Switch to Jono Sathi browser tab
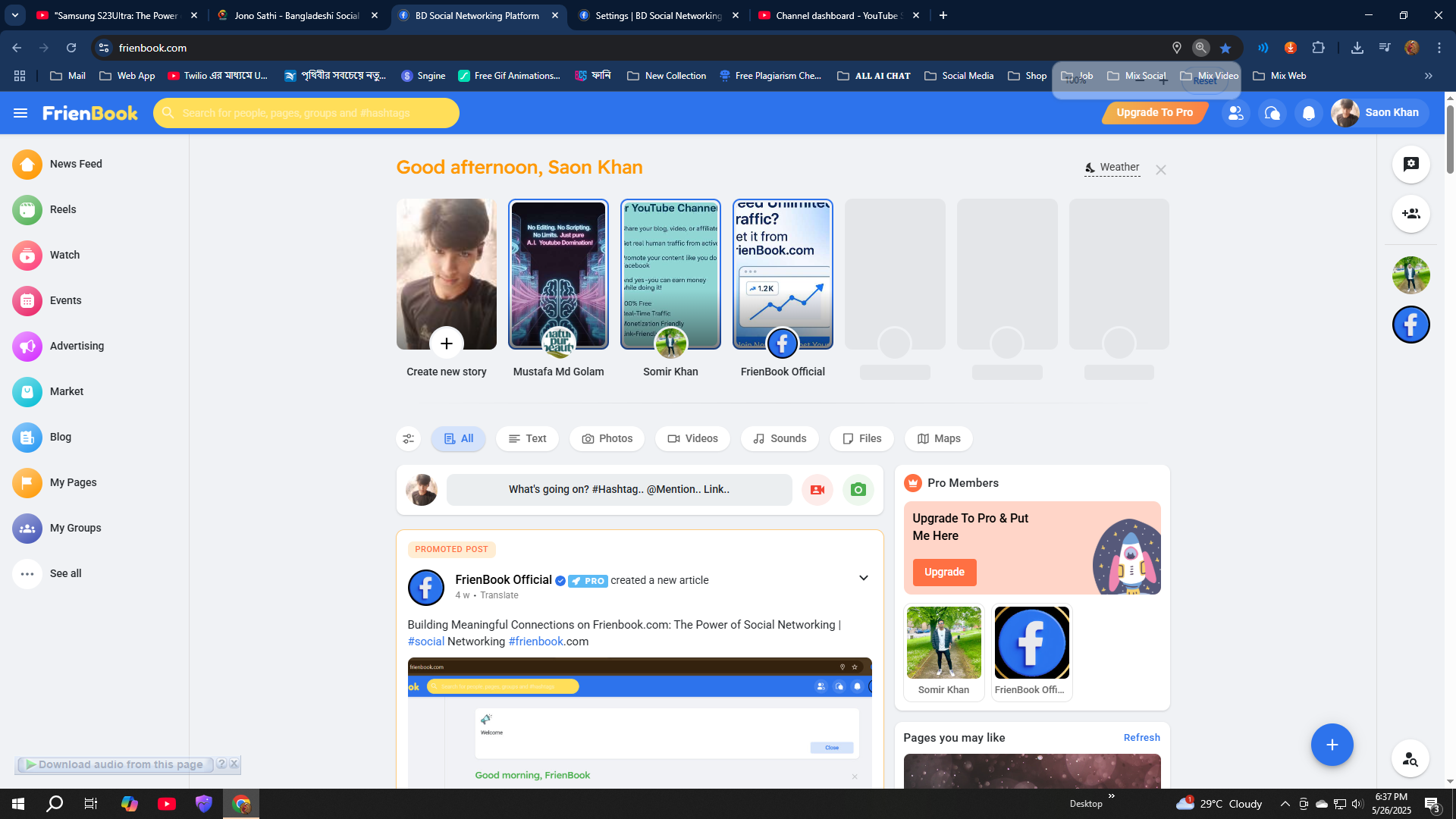This screenshot has height=819, width=1456. pos(297,15)
